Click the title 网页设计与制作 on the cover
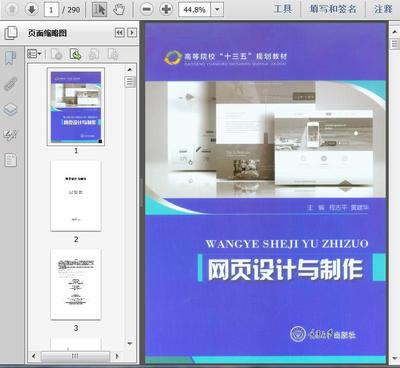The image size is (400, 368). click(285, 269)
